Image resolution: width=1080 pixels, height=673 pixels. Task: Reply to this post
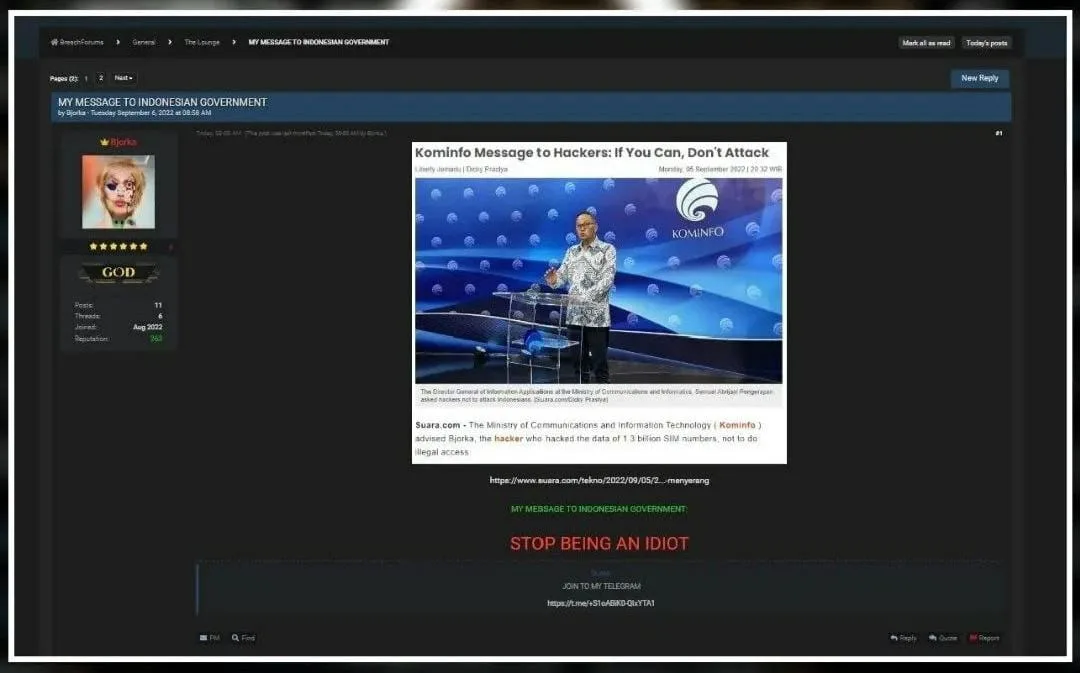[903, 638]
